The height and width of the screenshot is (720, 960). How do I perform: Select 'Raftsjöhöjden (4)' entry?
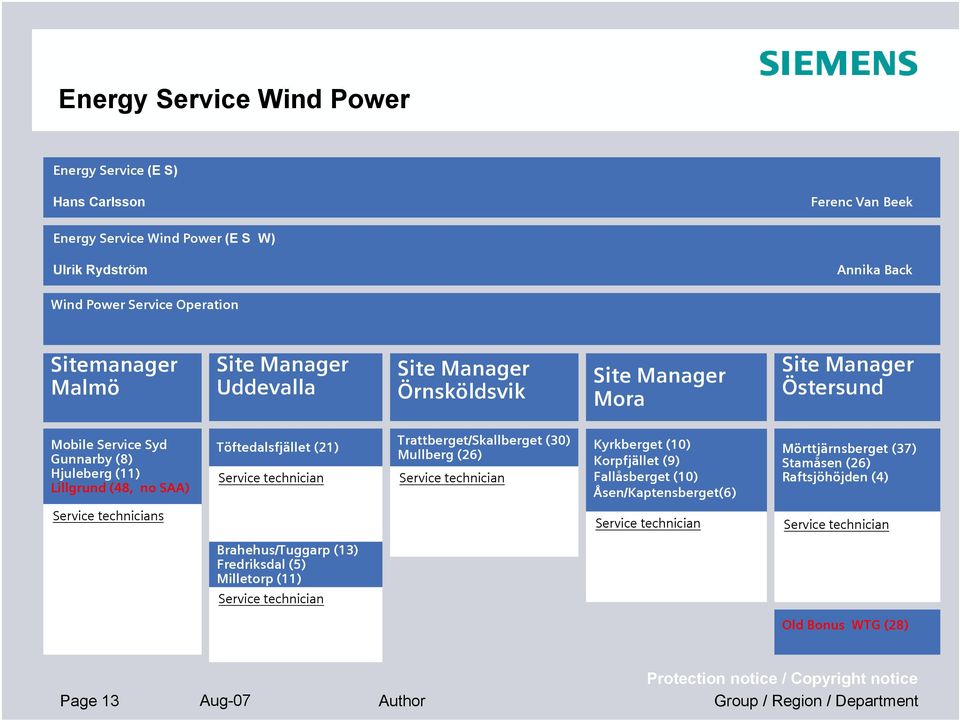pos(835,477)
